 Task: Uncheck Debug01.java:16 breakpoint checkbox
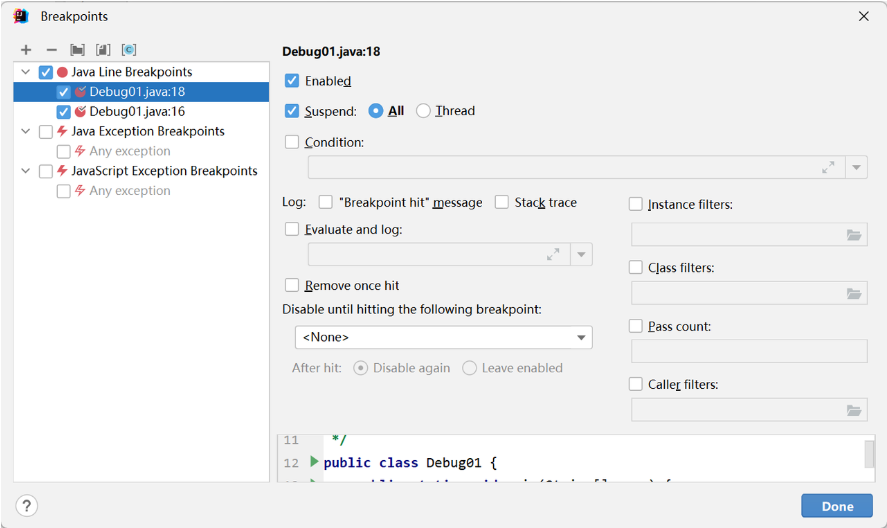coord(63,112)
